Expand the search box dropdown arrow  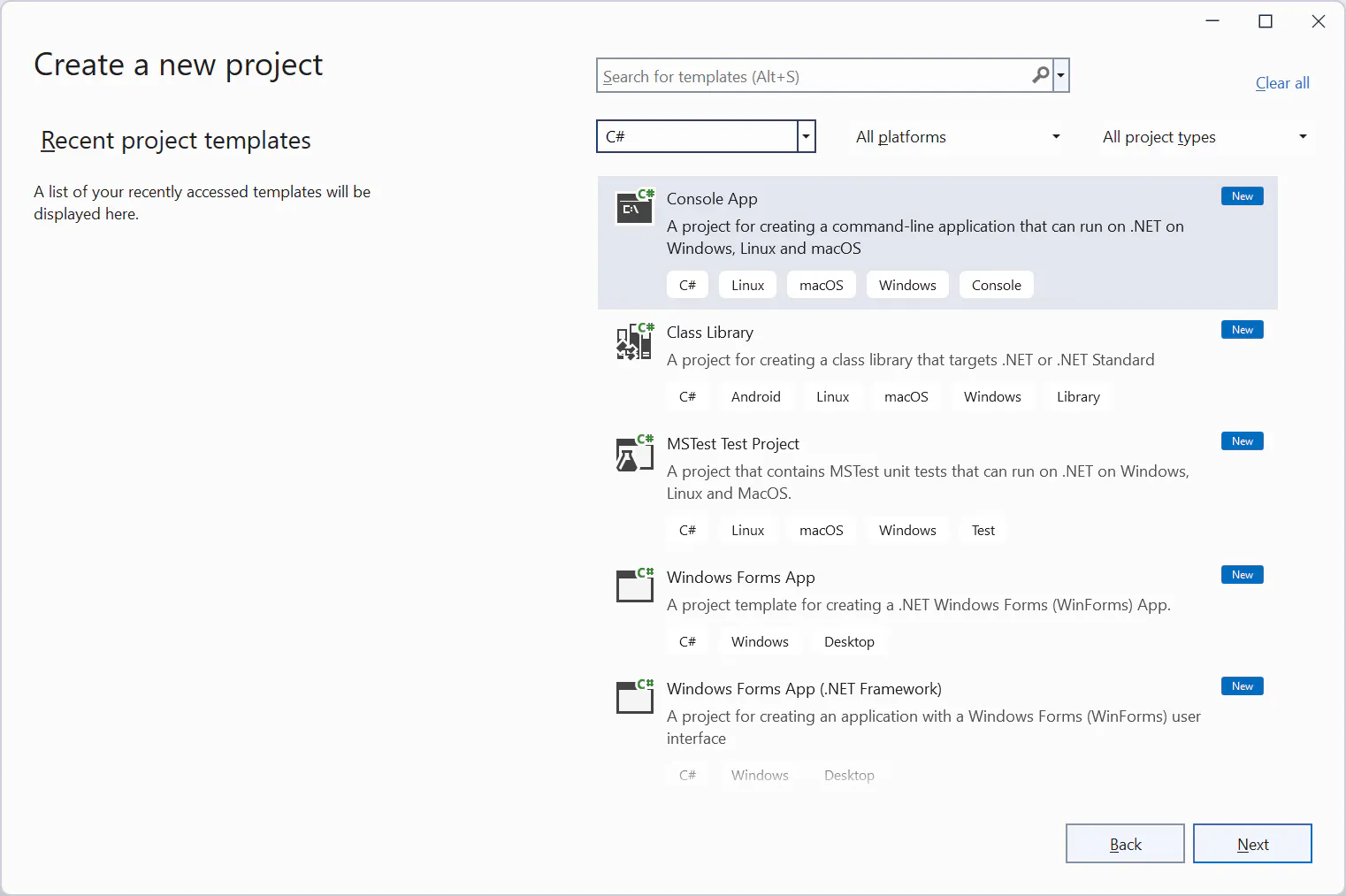[x=1061, y=75]
